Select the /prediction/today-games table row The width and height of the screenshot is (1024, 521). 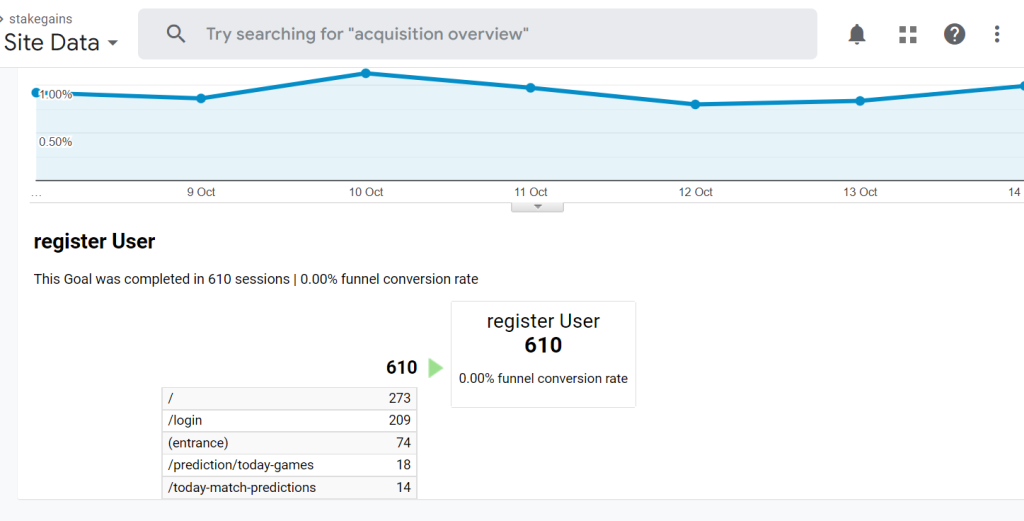[289, 465]
